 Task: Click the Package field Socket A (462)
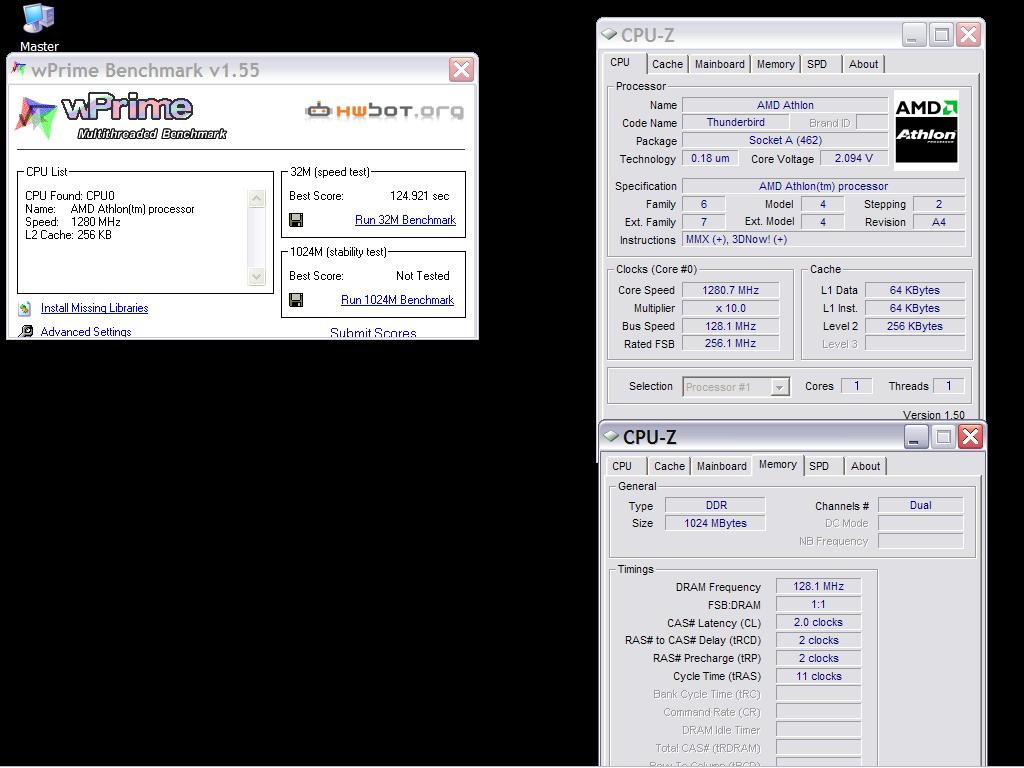[785, 140]
